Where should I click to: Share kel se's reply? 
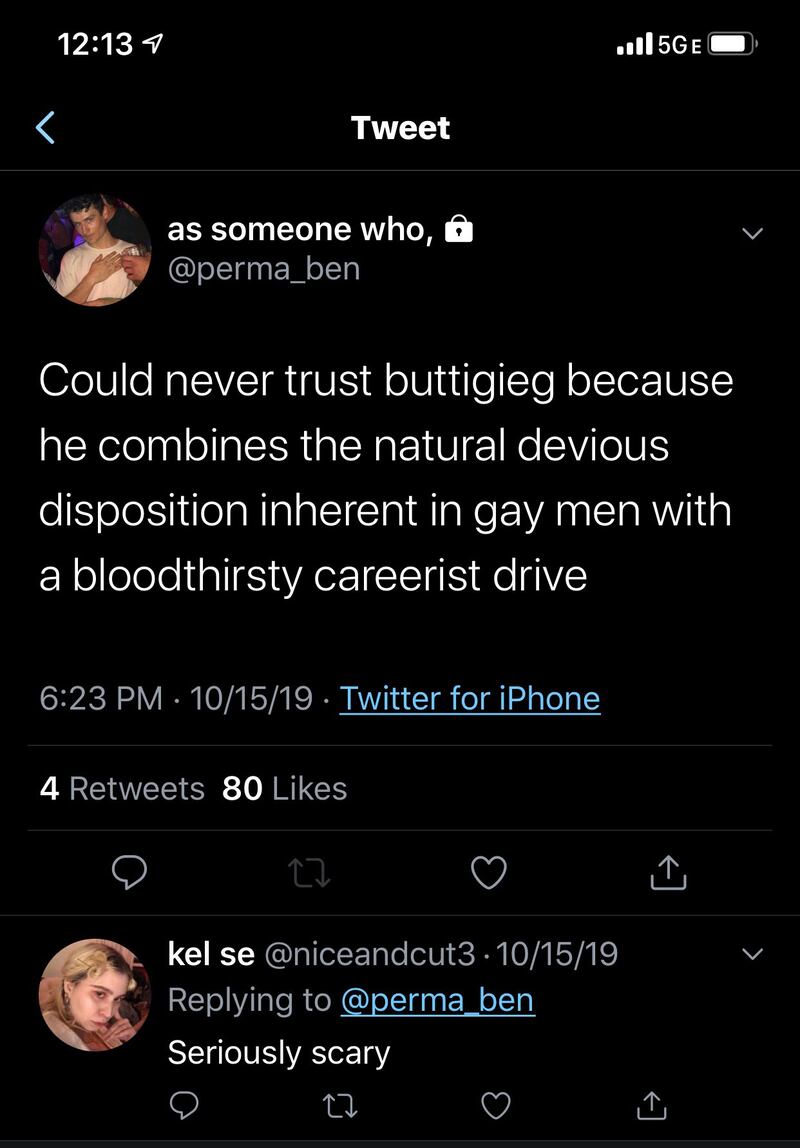[x=650, y=1104]
